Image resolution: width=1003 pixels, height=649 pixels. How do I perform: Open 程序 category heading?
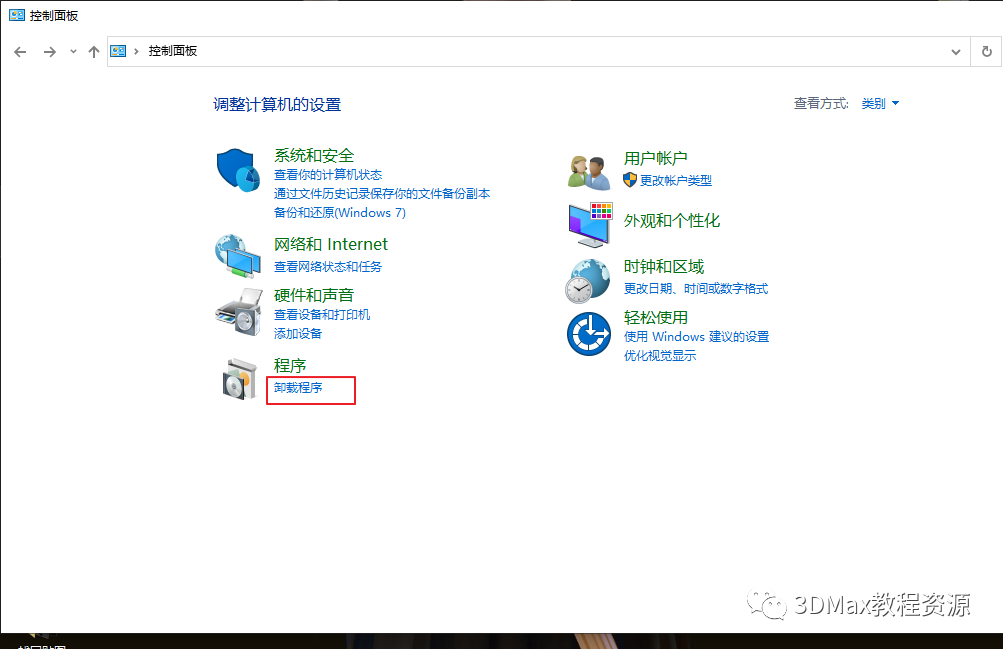(290, 366)
